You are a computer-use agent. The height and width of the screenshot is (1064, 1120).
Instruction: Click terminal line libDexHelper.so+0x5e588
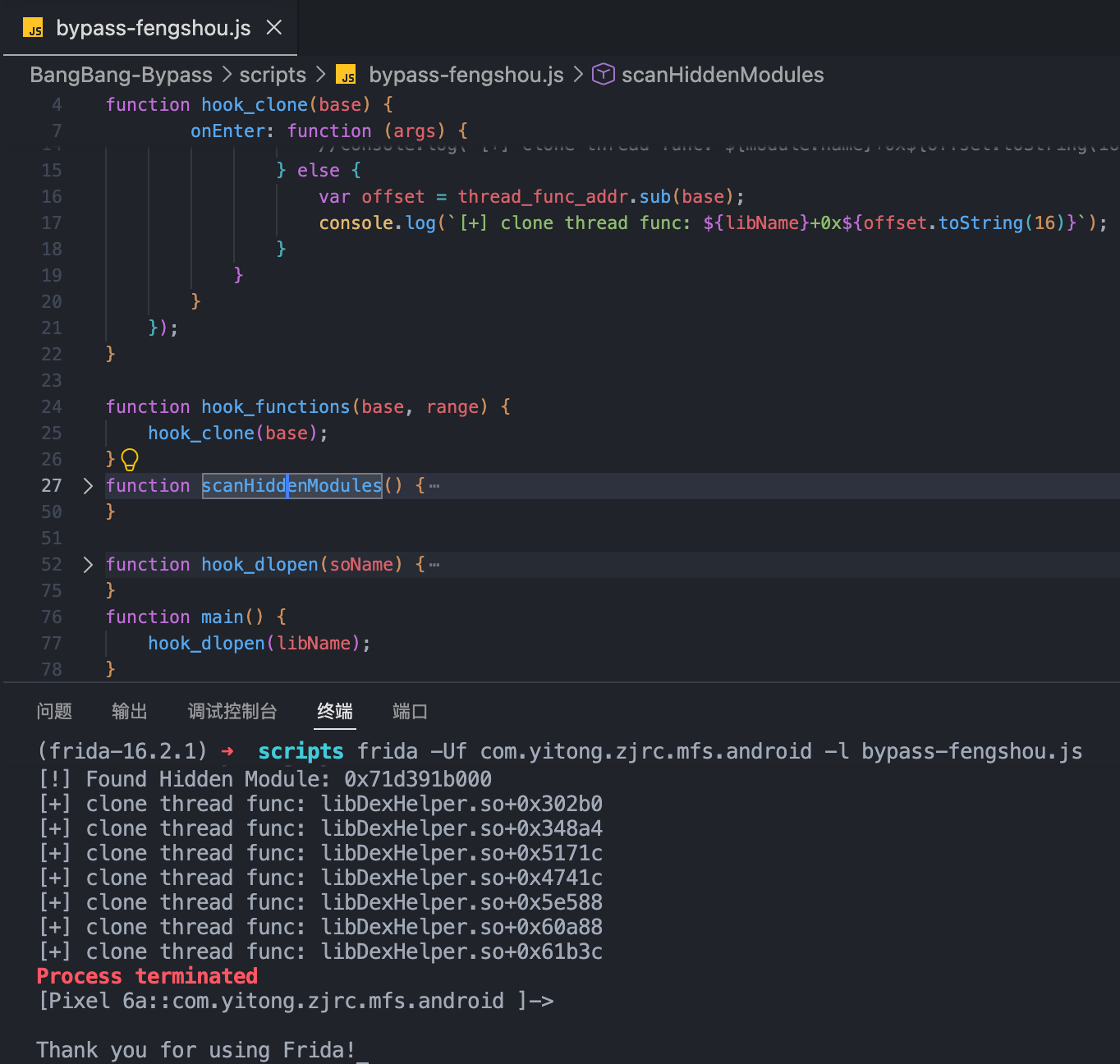click(320, 902)
